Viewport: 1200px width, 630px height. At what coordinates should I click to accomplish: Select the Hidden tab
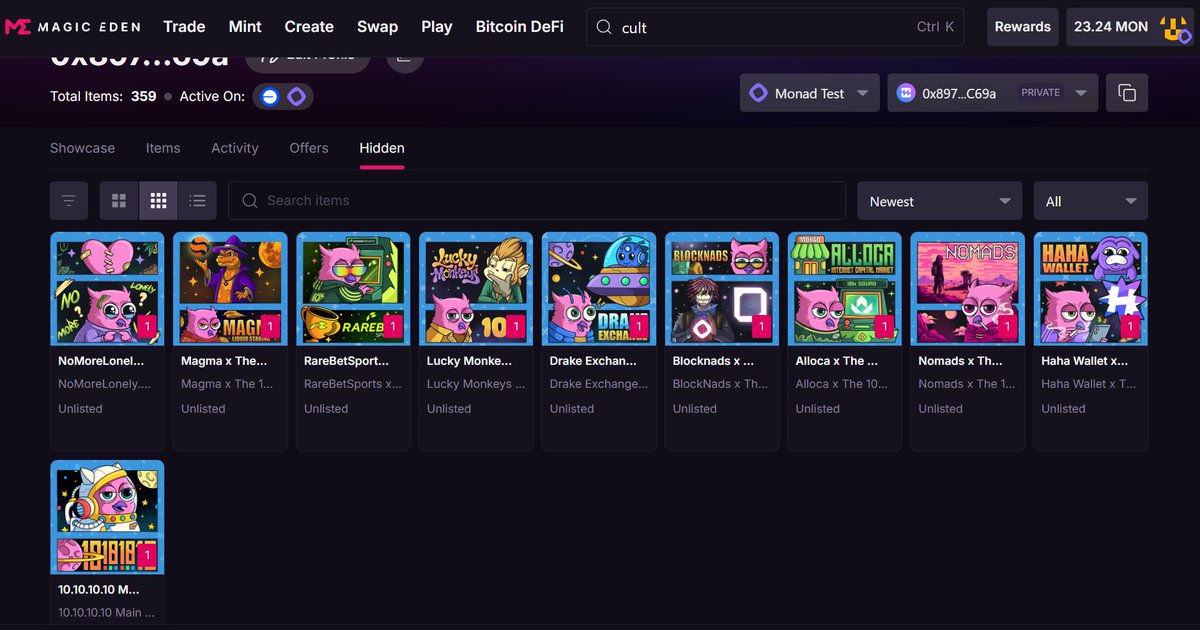(x=382, y=148)
